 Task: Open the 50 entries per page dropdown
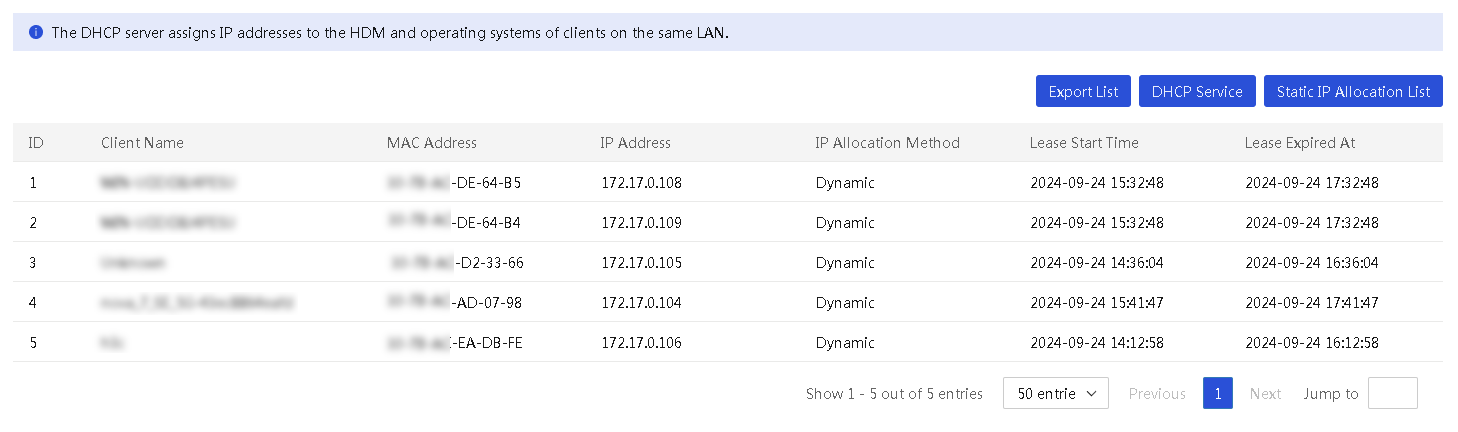point(1056,393)
